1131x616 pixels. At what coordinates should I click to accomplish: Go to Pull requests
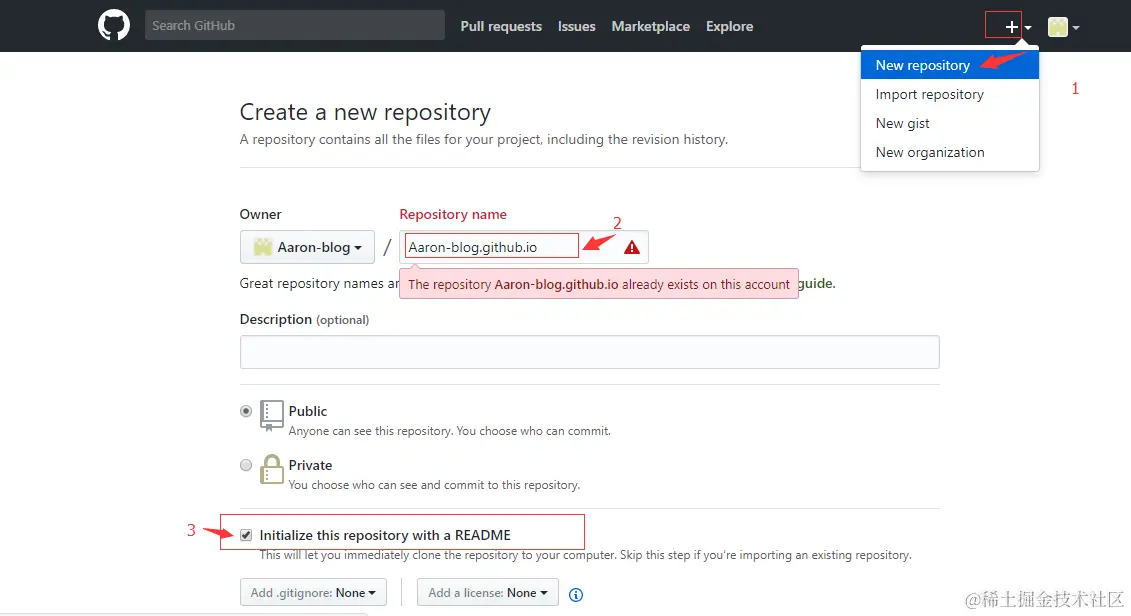(501, 26)
